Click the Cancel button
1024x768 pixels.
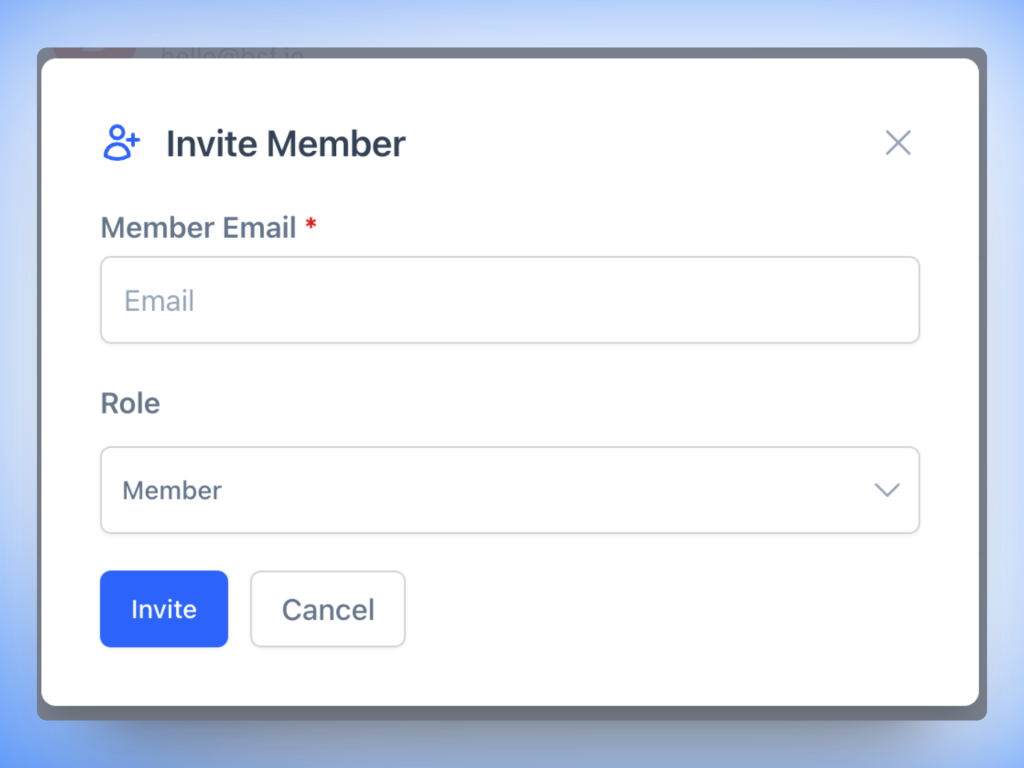pos(328,609)
